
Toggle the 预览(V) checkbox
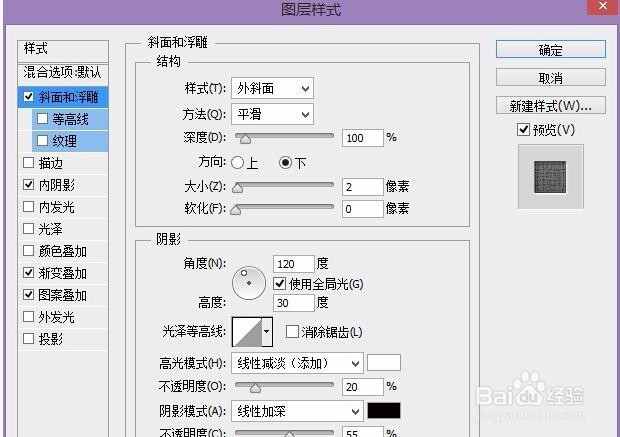click(x=524, y=129)
